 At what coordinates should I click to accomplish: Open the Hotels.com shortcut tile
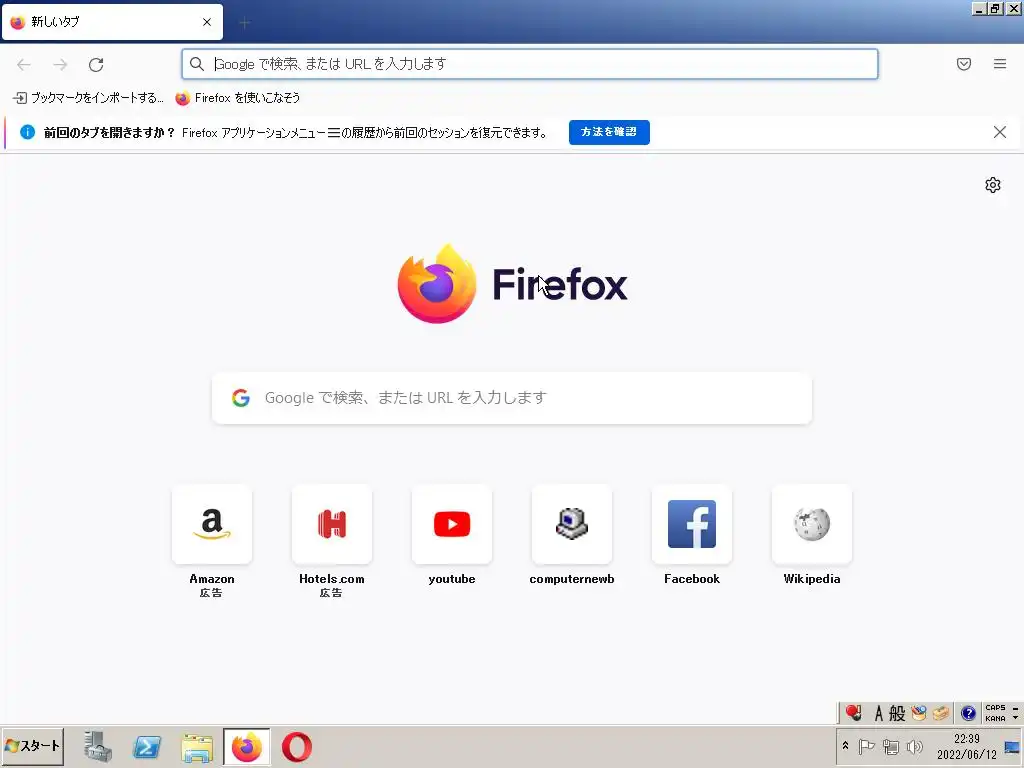click(332, 524)
